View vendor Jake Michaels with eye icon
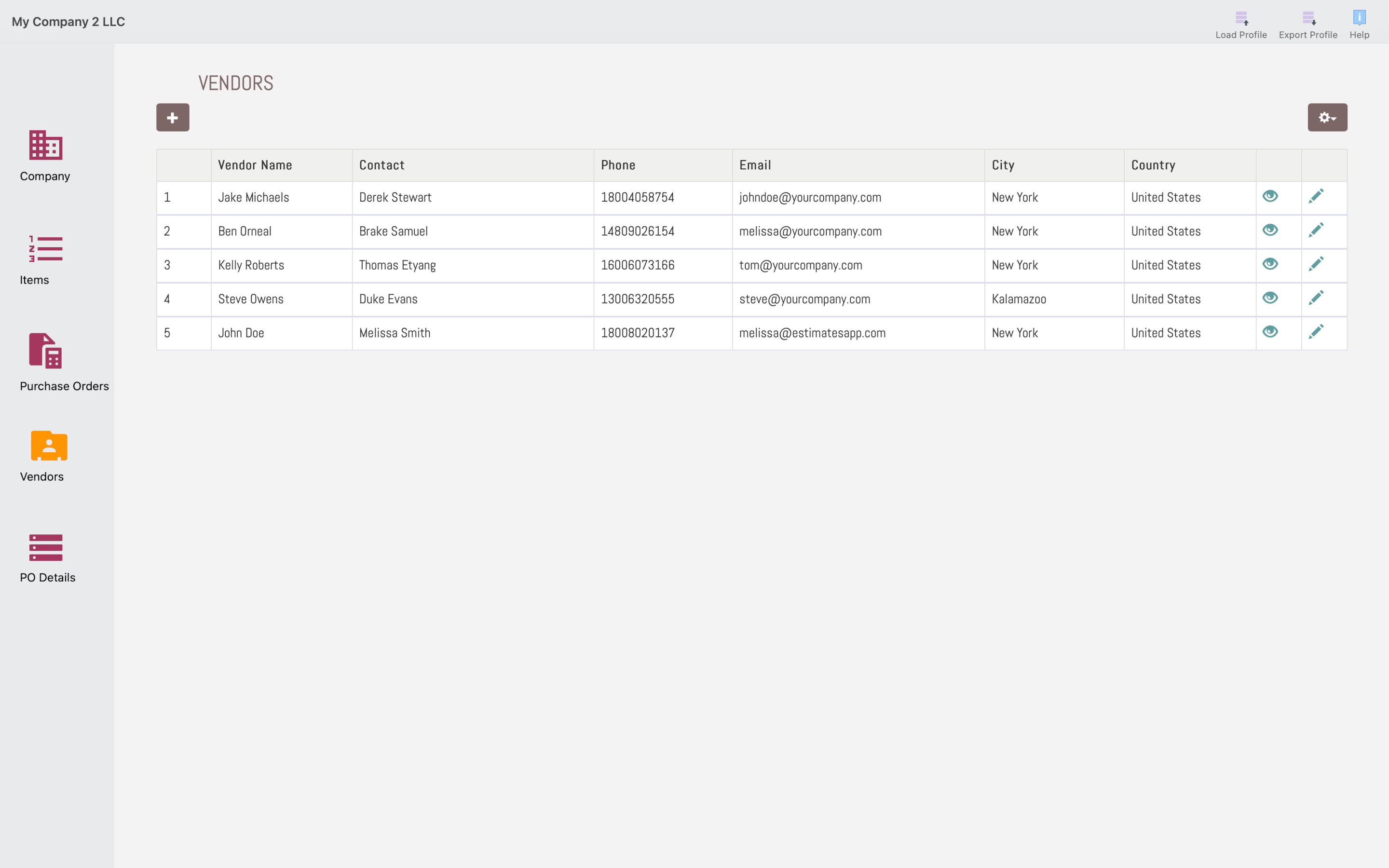This screenshot has width=1389, height=868. point(1270,196)
